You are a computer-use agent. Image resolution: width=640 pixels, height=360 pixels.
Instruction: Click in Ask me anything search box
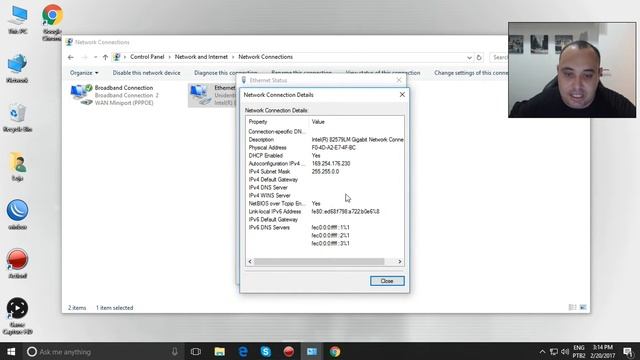(x=102, y=351)
